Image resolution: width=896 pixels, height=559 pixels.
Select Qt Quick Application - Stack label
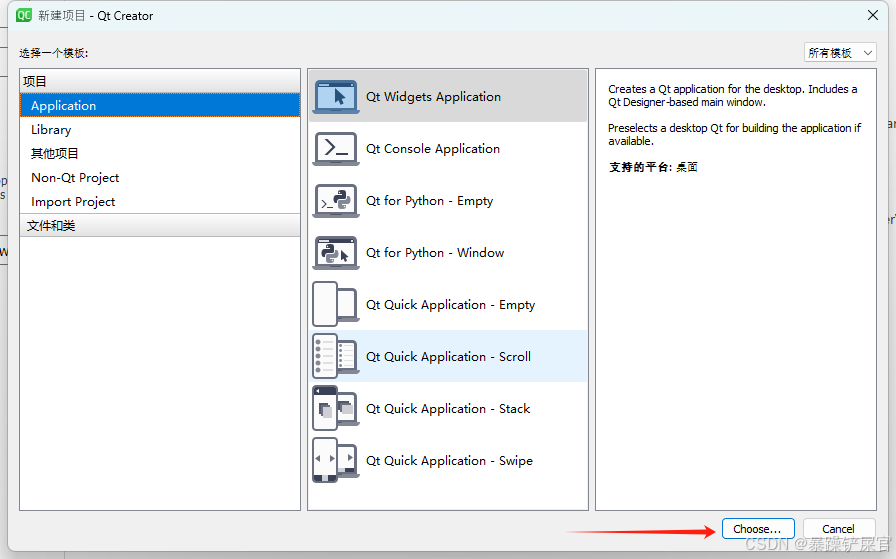[448, 409]
